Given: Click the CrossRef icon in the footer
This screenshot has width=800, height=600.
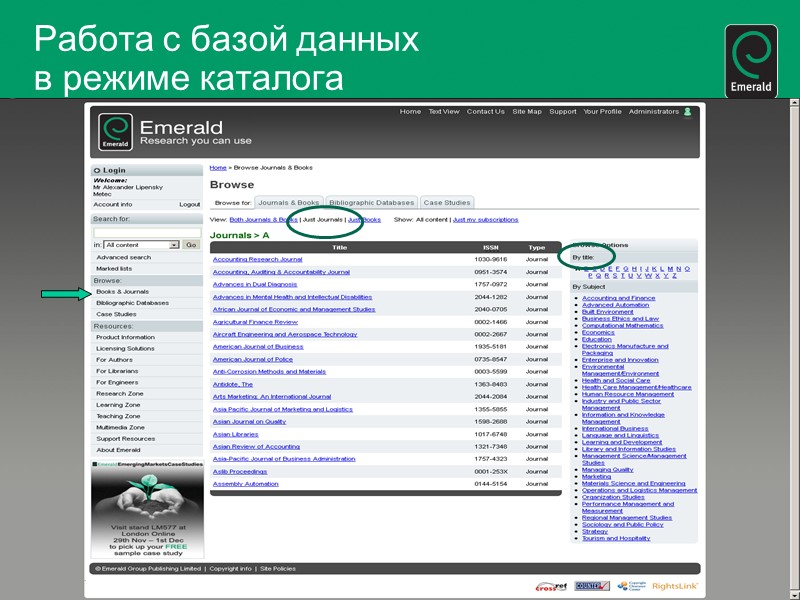Looking at the screenshot, I should tap(551, 586).
